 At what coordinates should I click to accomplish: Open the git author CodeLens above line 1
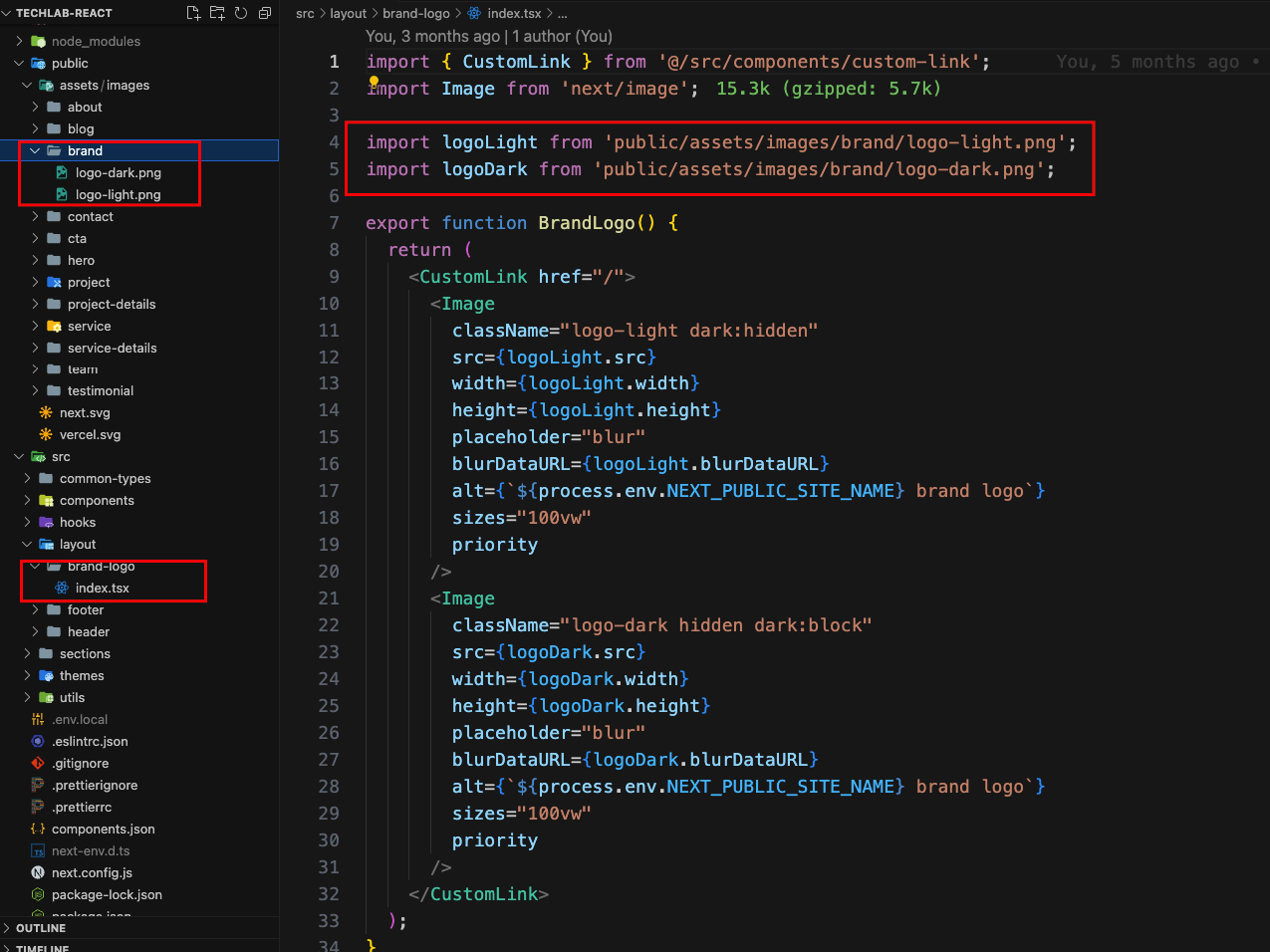(x=488, y=37)
